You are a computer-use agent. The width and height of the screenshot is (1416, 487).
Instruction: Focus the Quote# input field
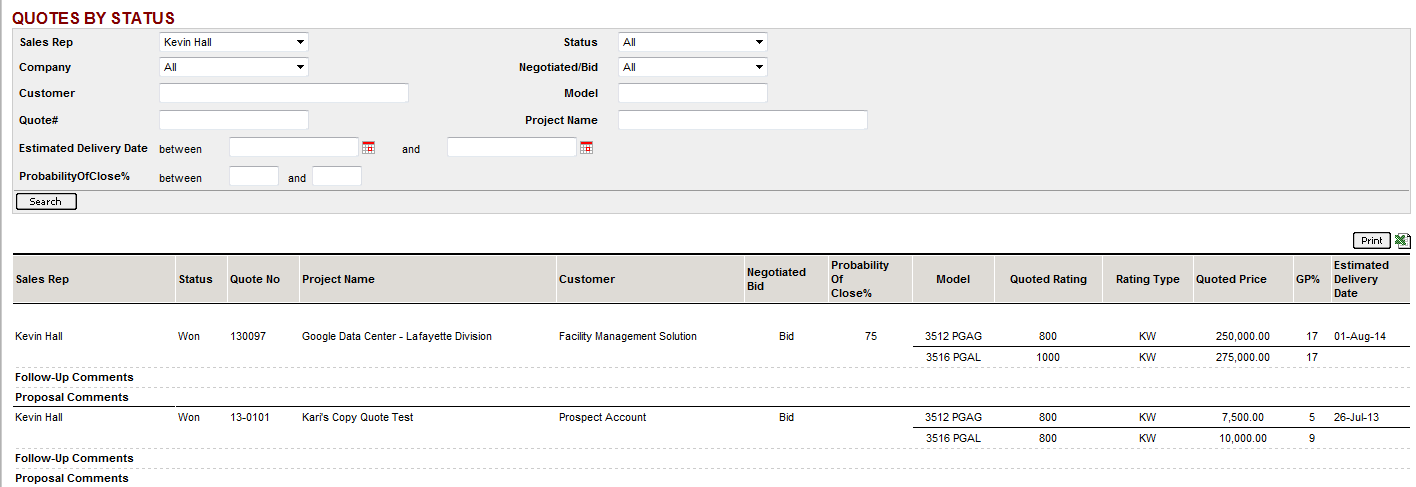point(234,120)
